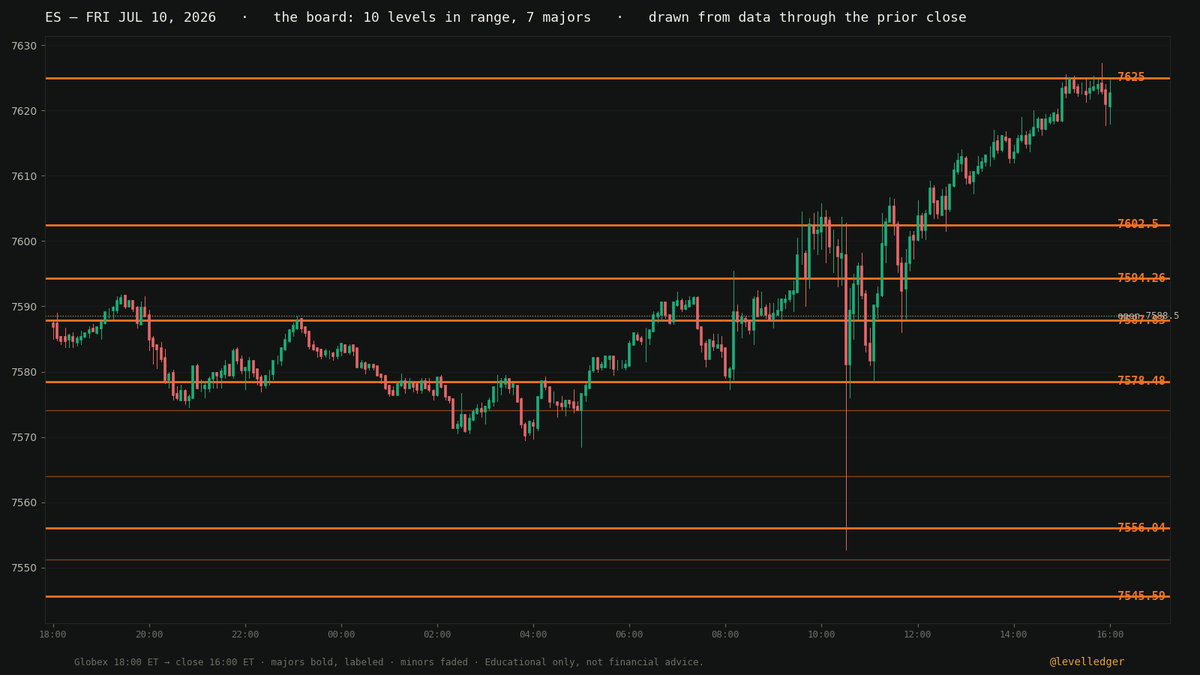Viewport: 1200px width, 675px height.
Task: Click the 7594.26 level label
Action: click(1141, 278)
